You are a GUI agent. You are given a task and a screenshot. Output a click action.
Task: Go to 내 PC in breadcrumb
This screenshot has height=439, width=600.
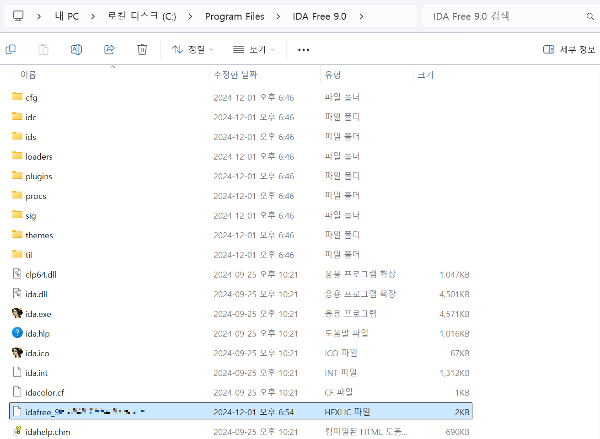point(67,16)
